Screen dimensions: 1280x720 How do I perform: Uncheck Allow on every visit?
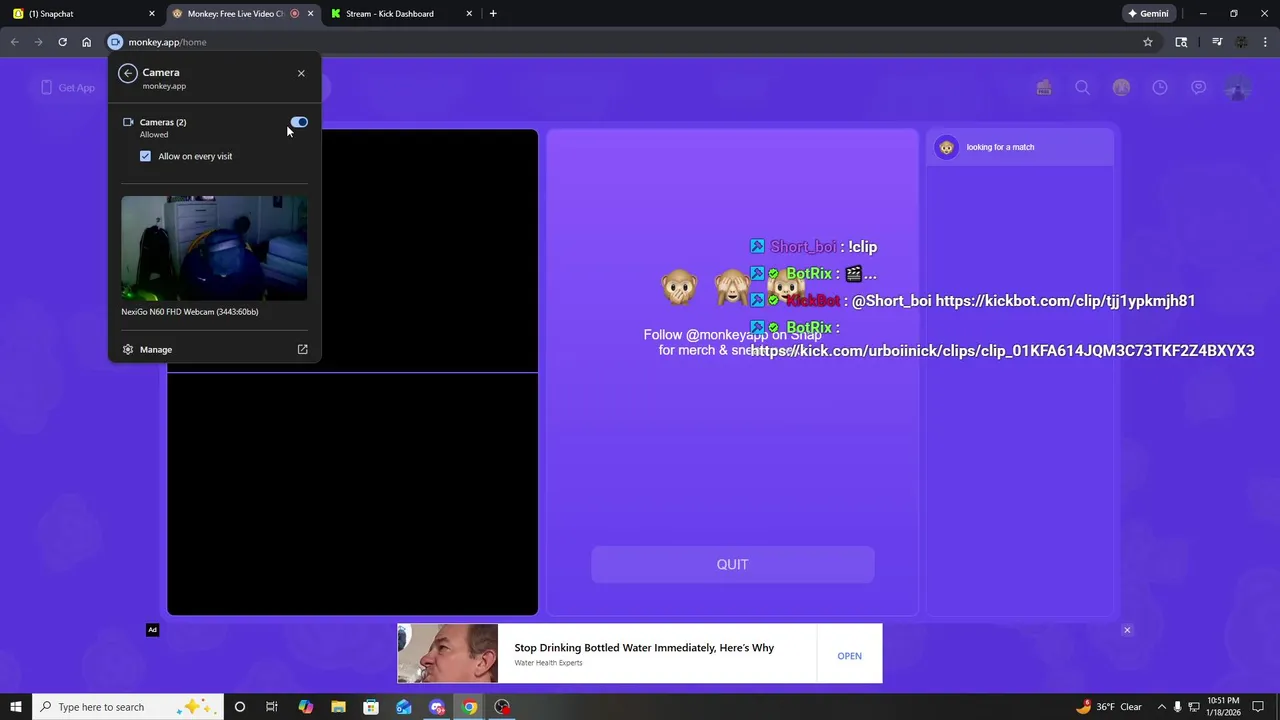click(x=145, y=156)
